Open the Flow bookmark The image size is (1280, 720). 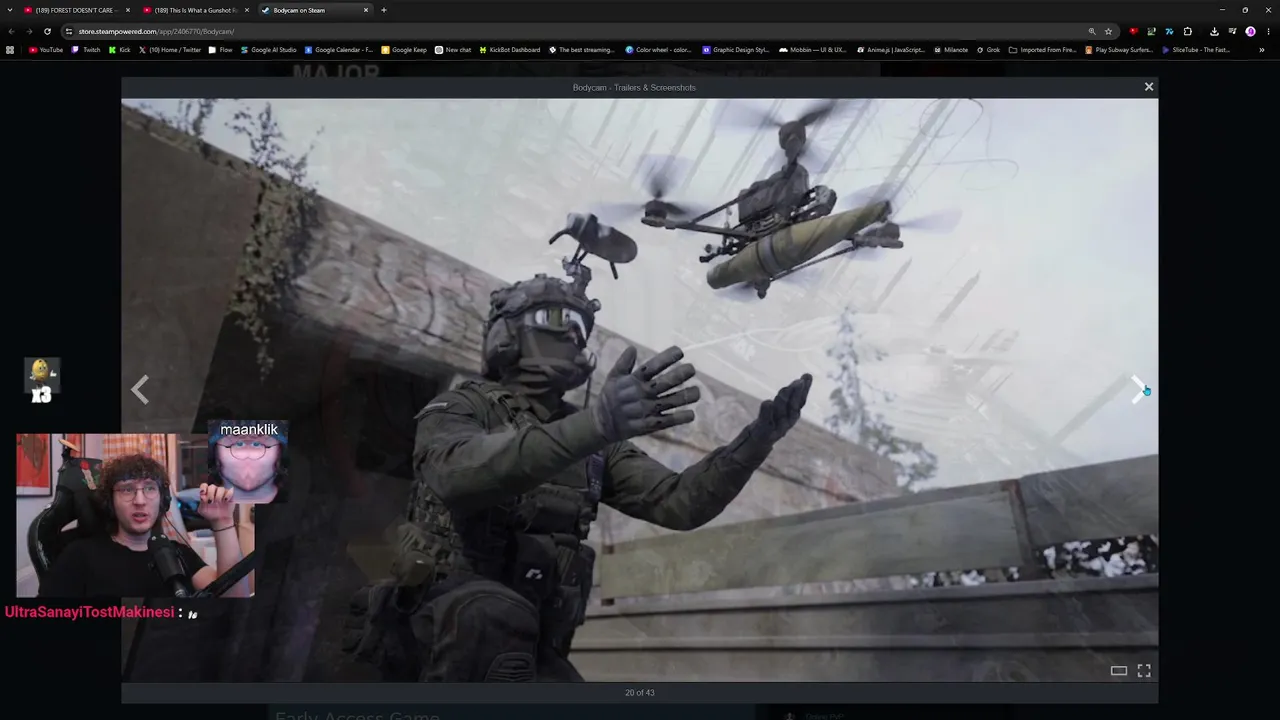point(220,50)
